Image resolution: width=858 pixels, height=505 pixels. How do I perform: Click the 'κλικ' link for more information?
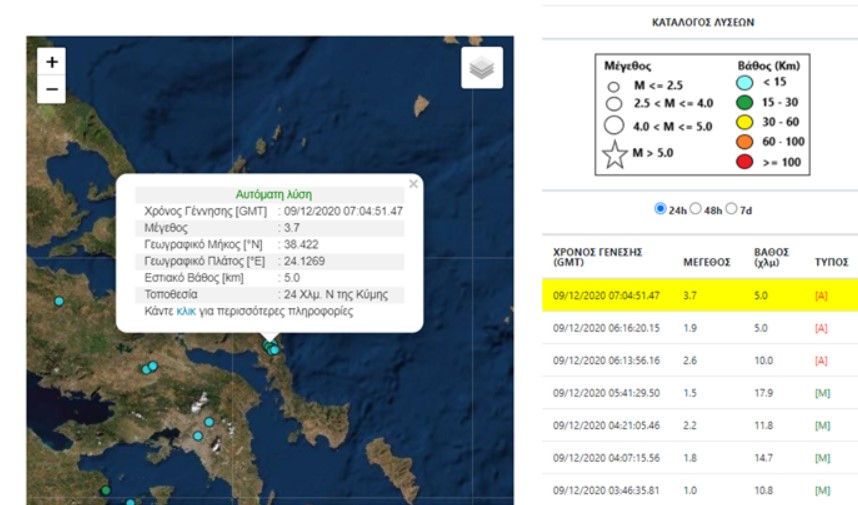point(186,311)
